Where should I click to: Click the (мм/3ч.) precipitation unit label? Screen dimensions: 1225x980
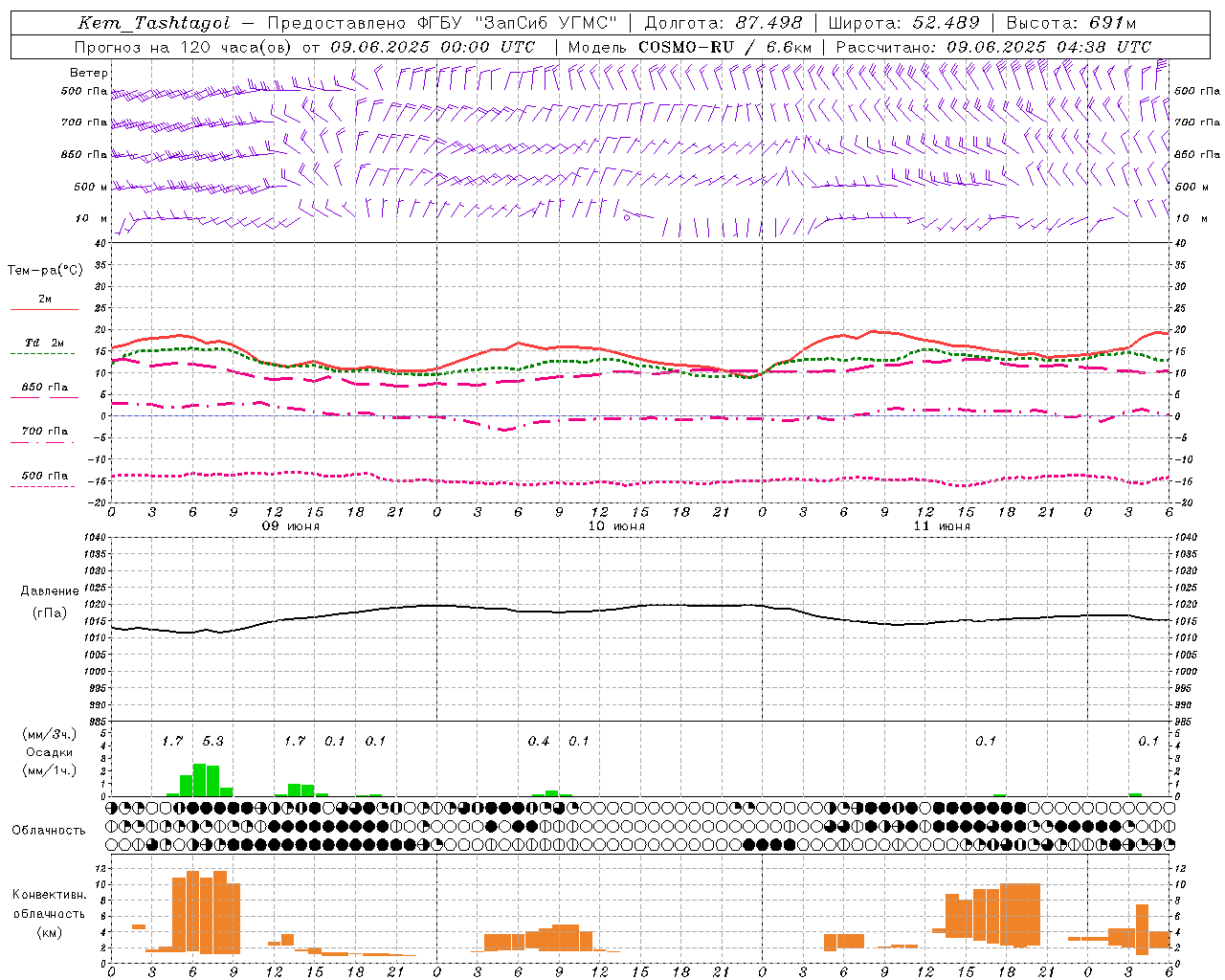49,734
